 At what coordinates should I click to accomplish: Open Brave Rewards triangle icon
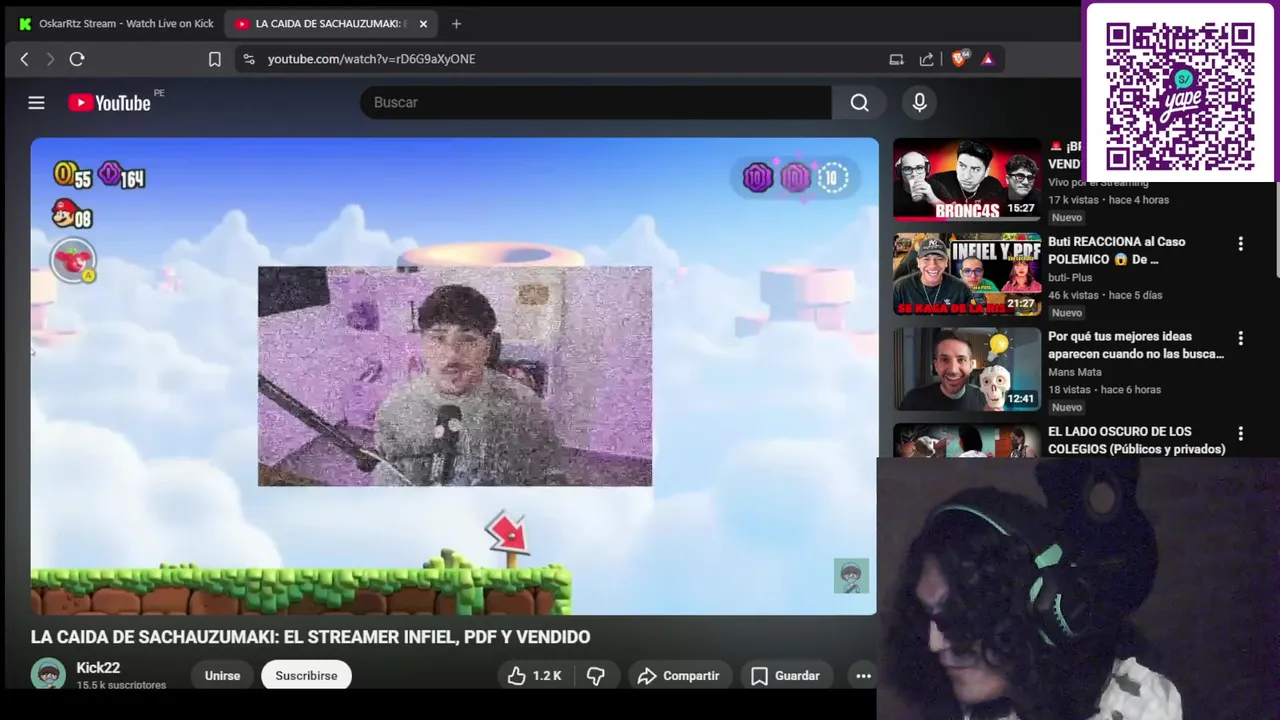click(x=988, y=59)
